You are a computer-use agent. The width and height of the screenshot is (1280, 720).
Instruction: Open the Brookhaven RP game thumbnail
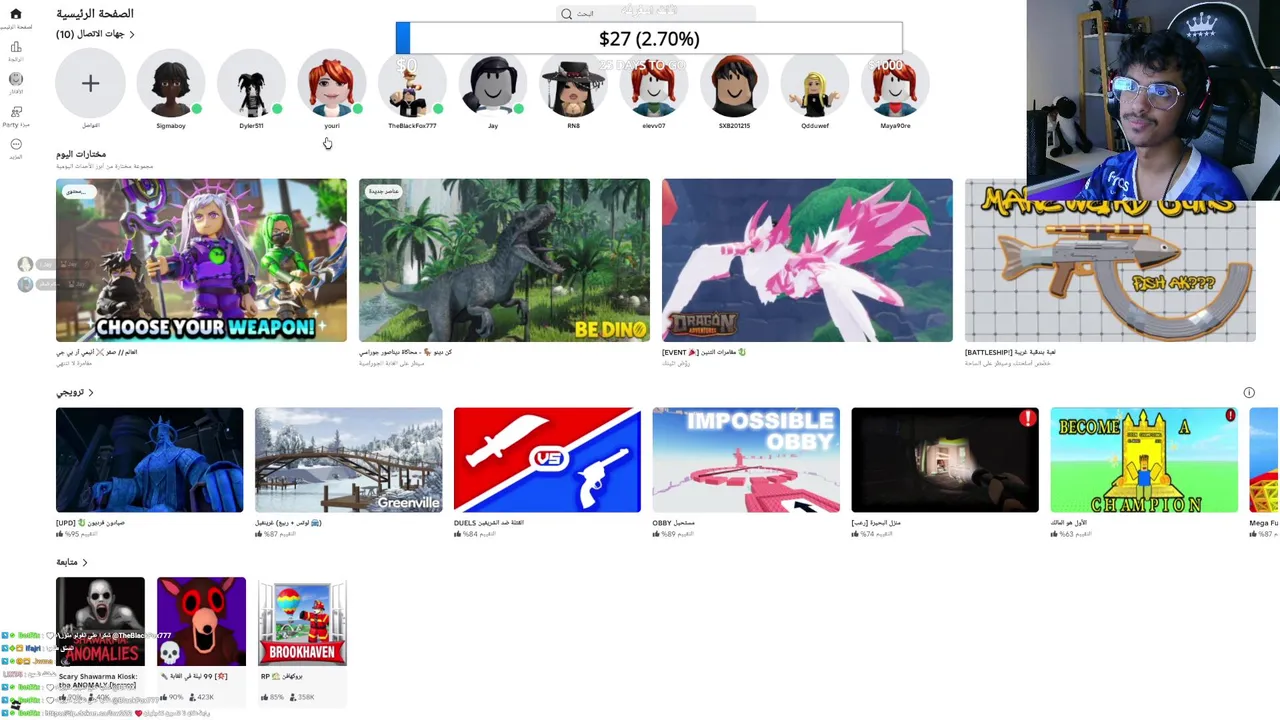(x=302, y=621)
